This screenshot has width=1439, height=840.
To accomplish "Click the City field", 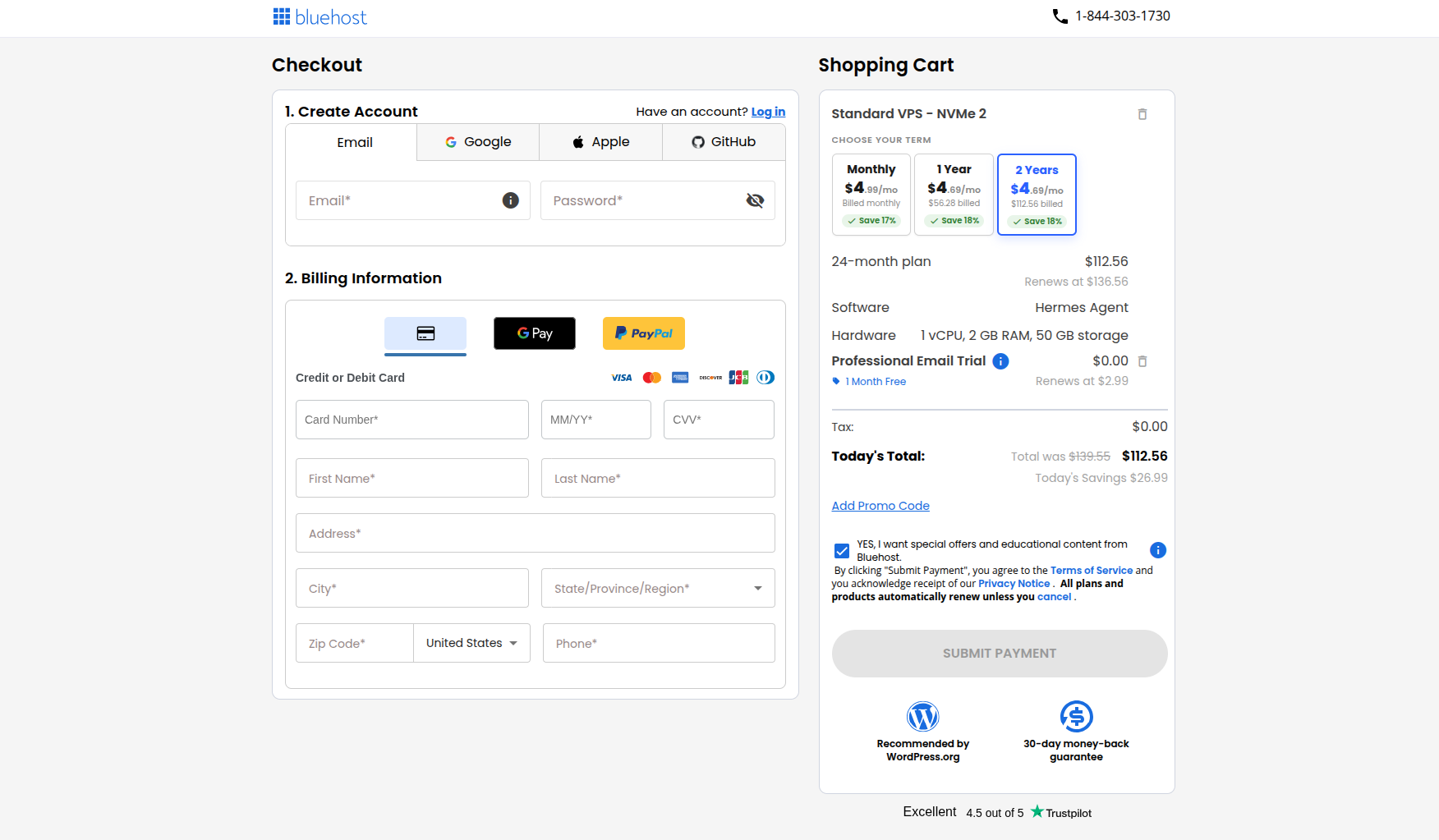I will click(412, 588).
